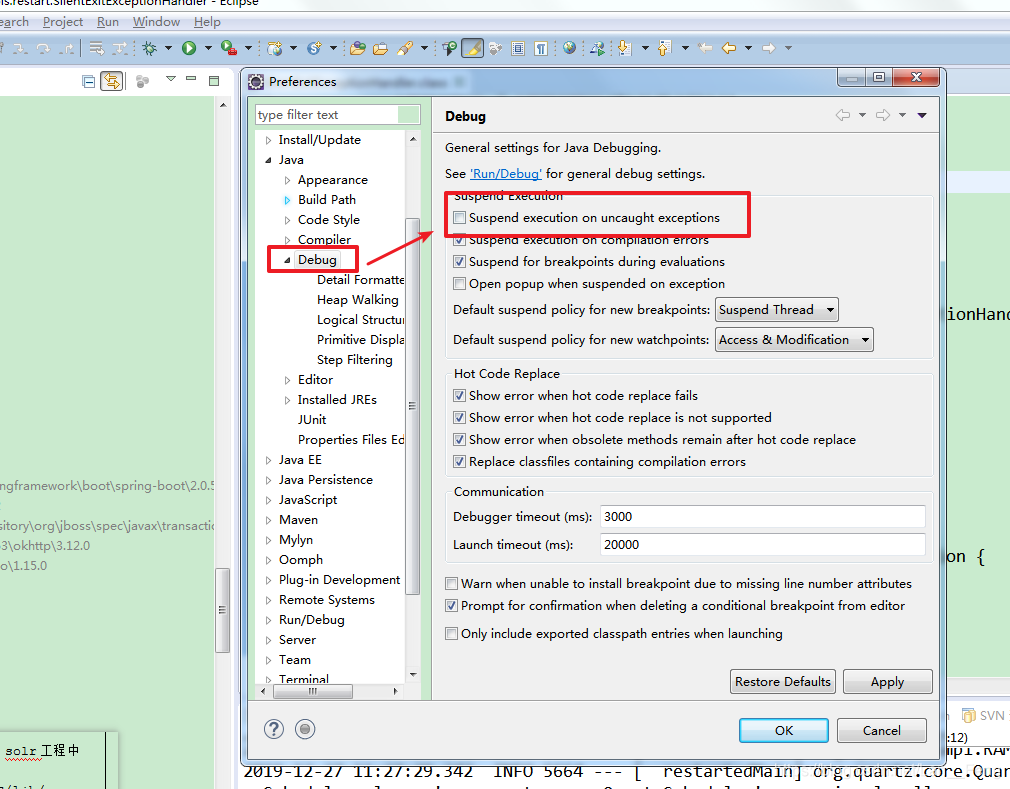Open the internal Web Browser globe icon
Image resolution: width=1010 pixels, height=789 pixels.
pos(568,48)
